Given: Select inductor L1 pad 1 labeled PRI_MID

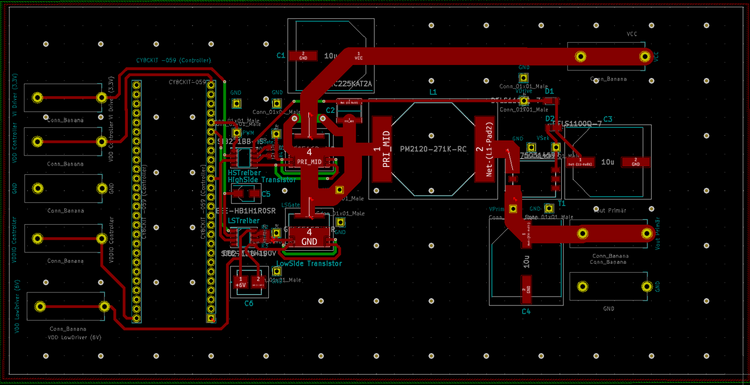Looking at the screenshot, I should pos(381,149).
